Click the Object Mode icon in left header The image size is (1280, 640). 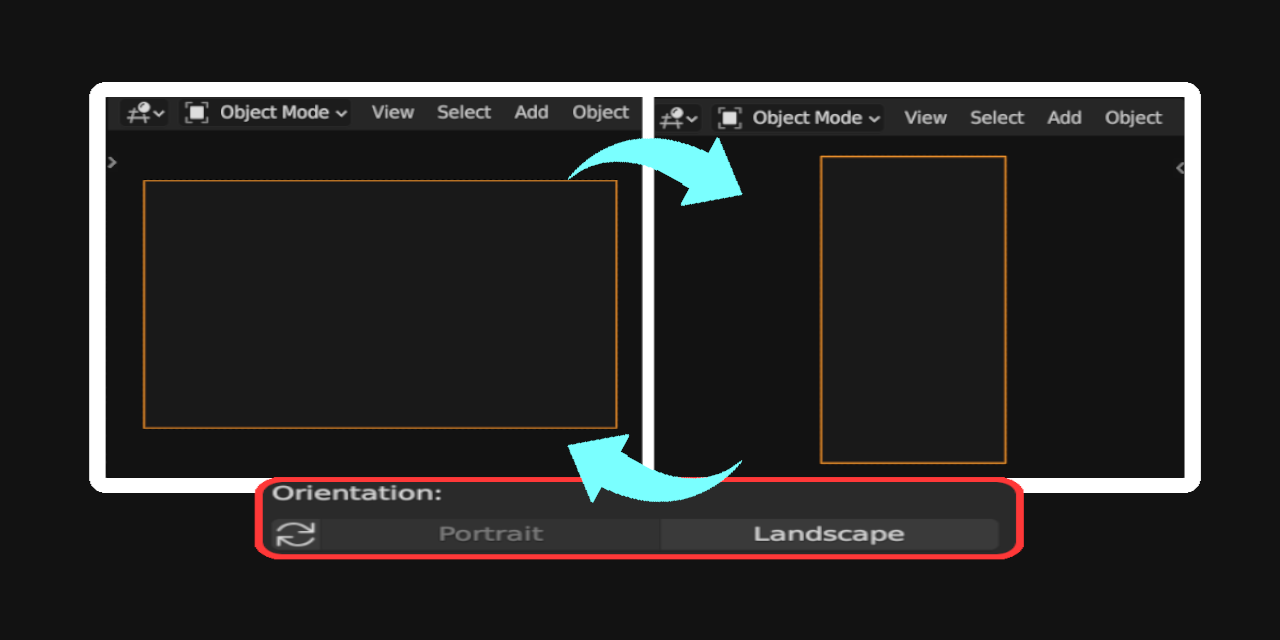[x=196, y=112]
